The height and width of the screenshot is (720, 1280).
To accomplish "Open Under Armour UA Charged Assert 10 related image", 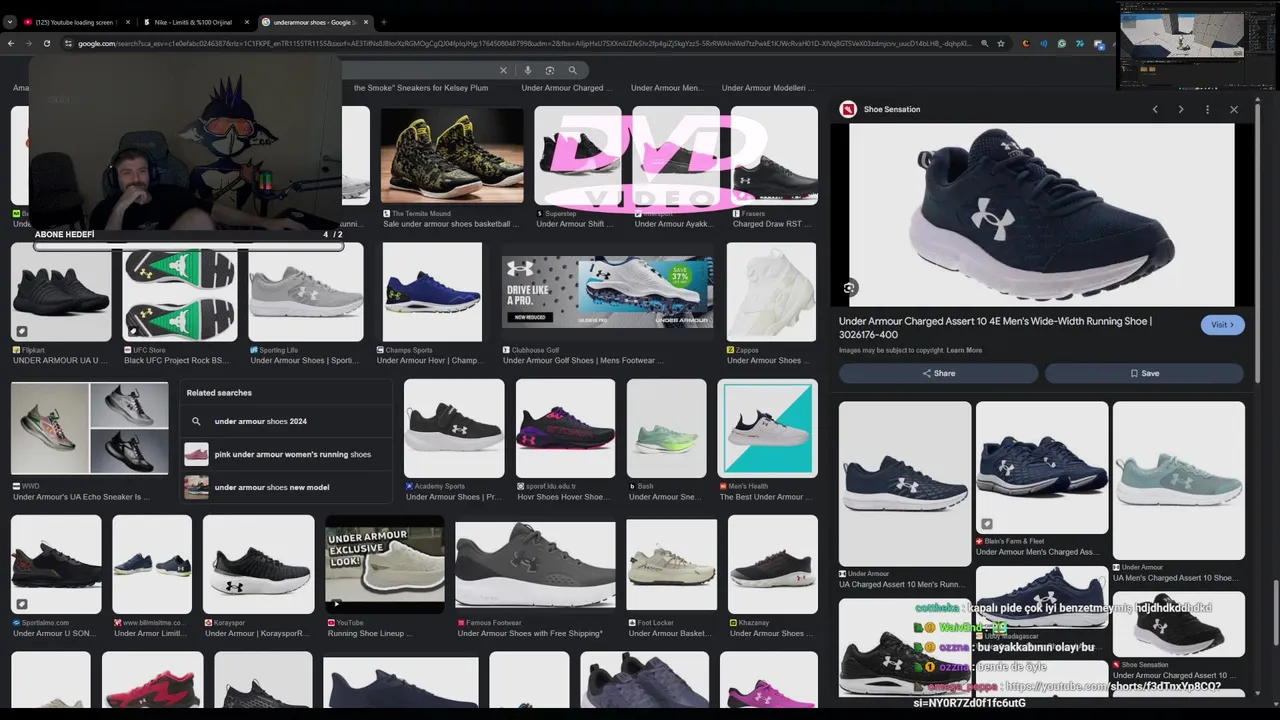I will [x=905, y=484].
